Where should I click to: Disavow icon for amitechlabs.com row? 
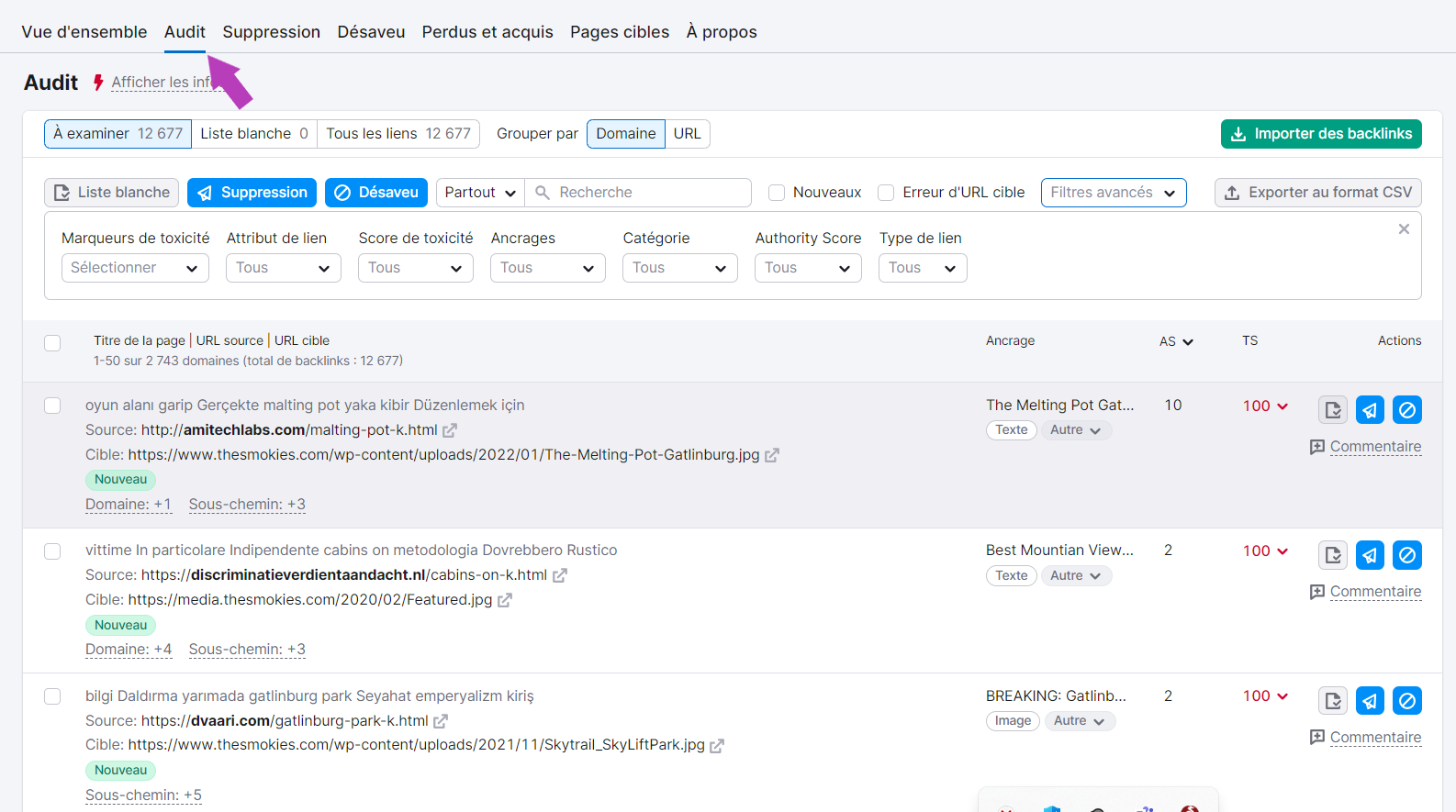(1407, 410)
